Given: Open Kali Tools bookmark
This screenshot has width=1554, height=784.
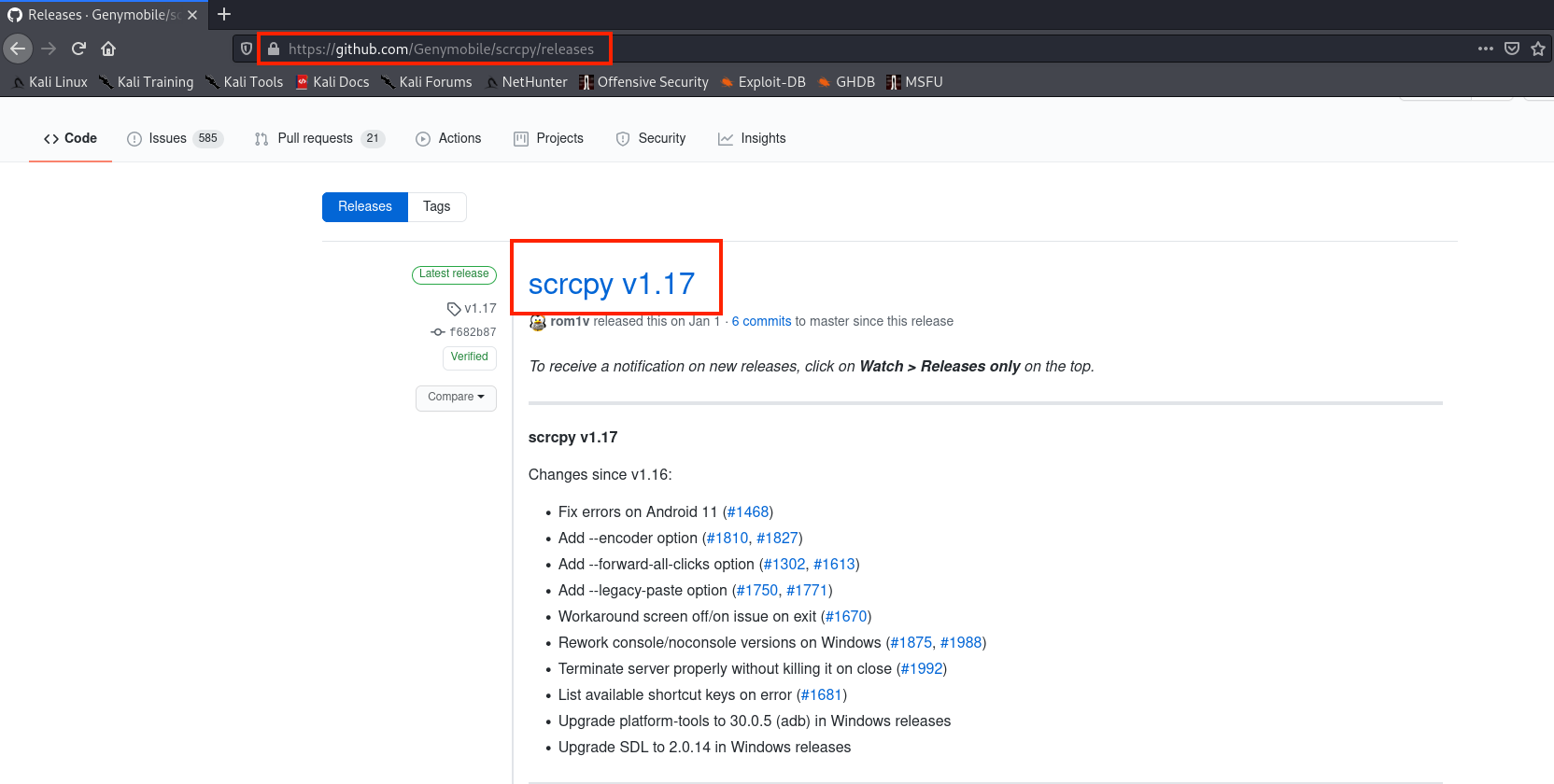Looking at the screenshot, I should pyautogui.click(x=245, y=82).
